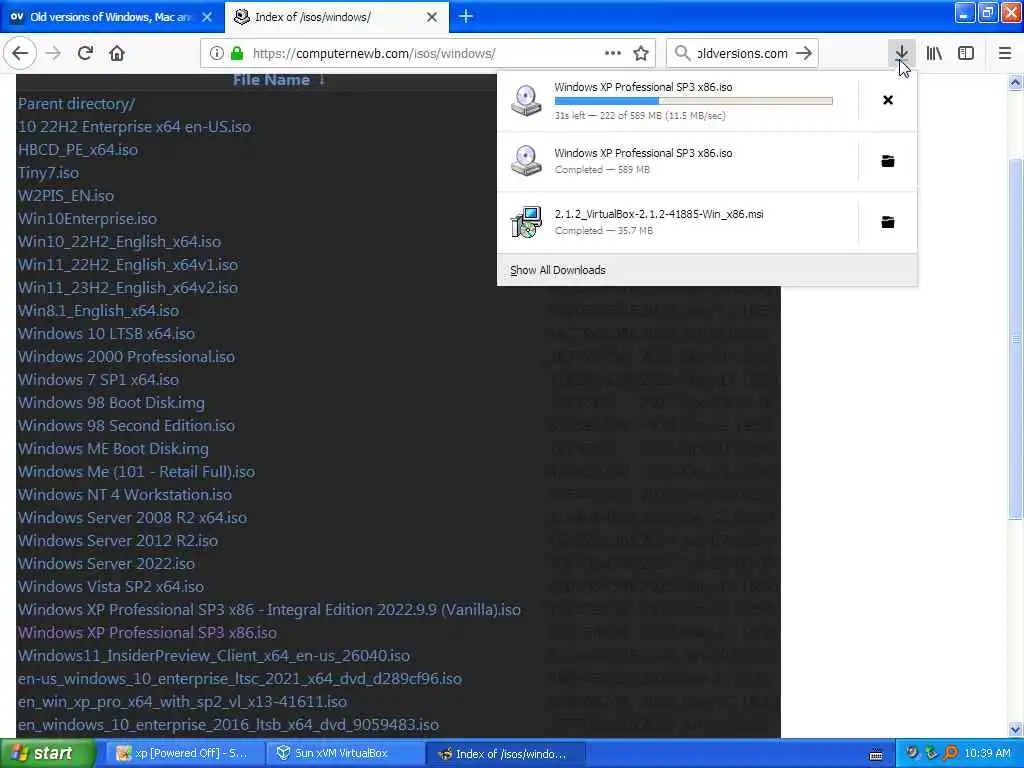This screenshot has height=768, width=1024.
Task: Open the Firefox hamburger menu
Action: pyautogui.click(x=1005, y=54)
